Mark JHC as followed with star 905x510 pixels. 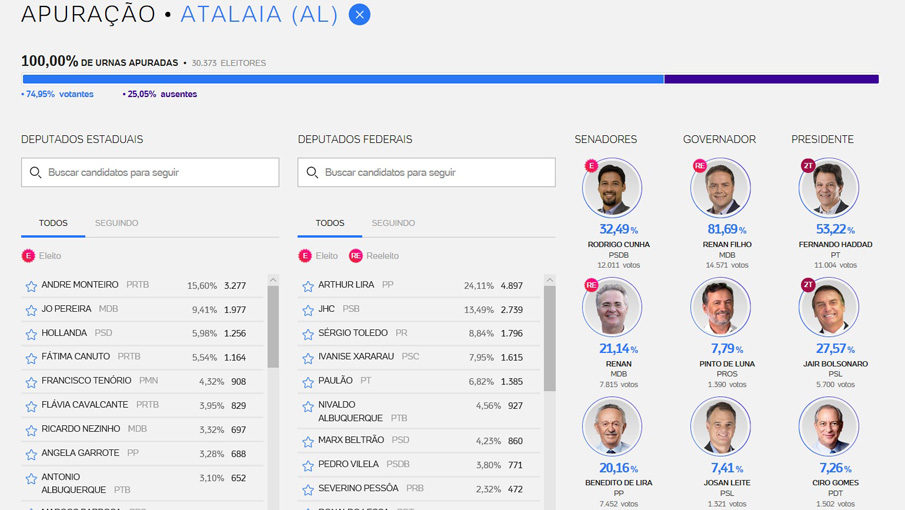point(308,310)
